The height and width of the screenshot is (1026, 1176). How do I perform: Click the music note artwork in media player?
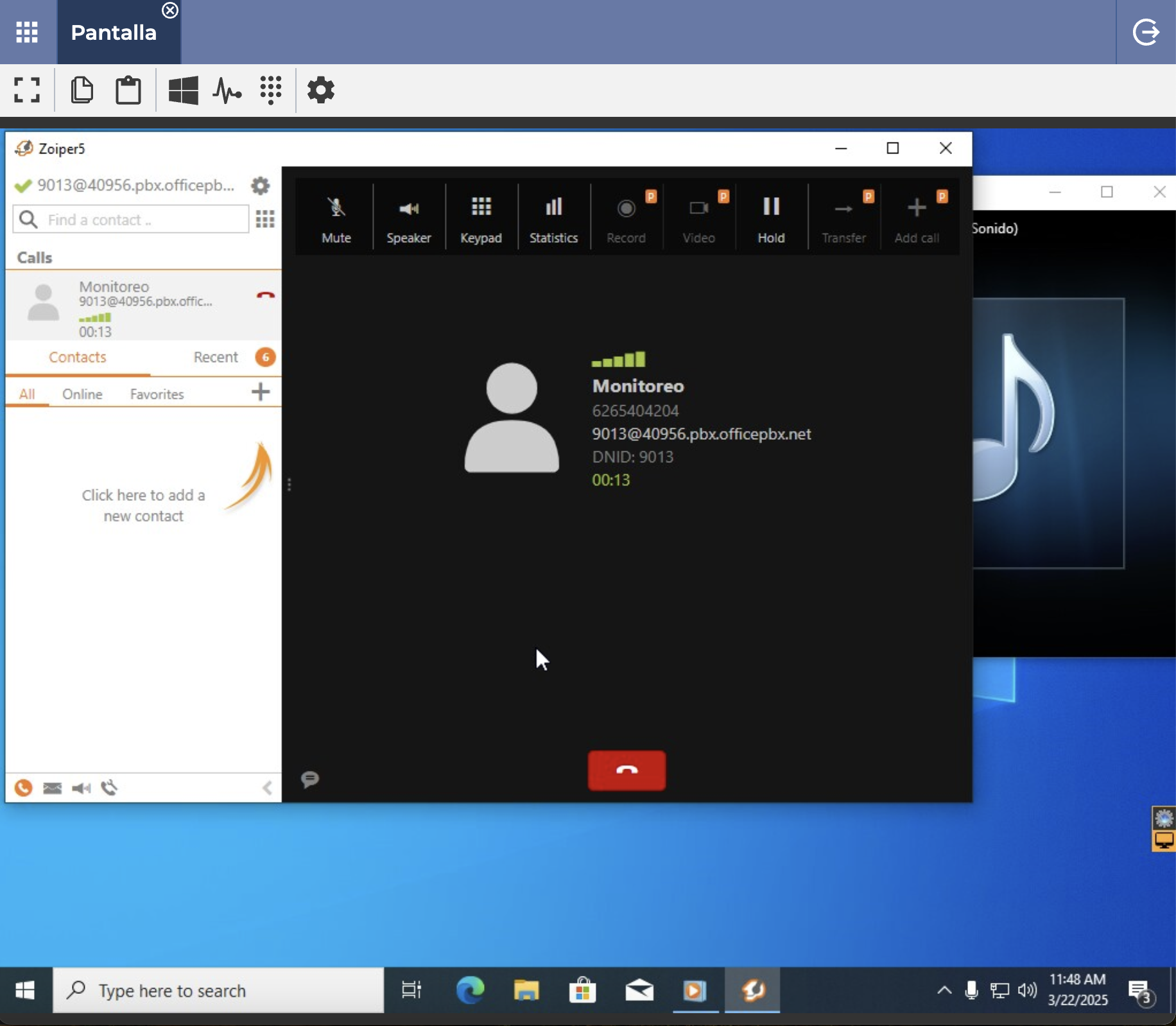1048,433
